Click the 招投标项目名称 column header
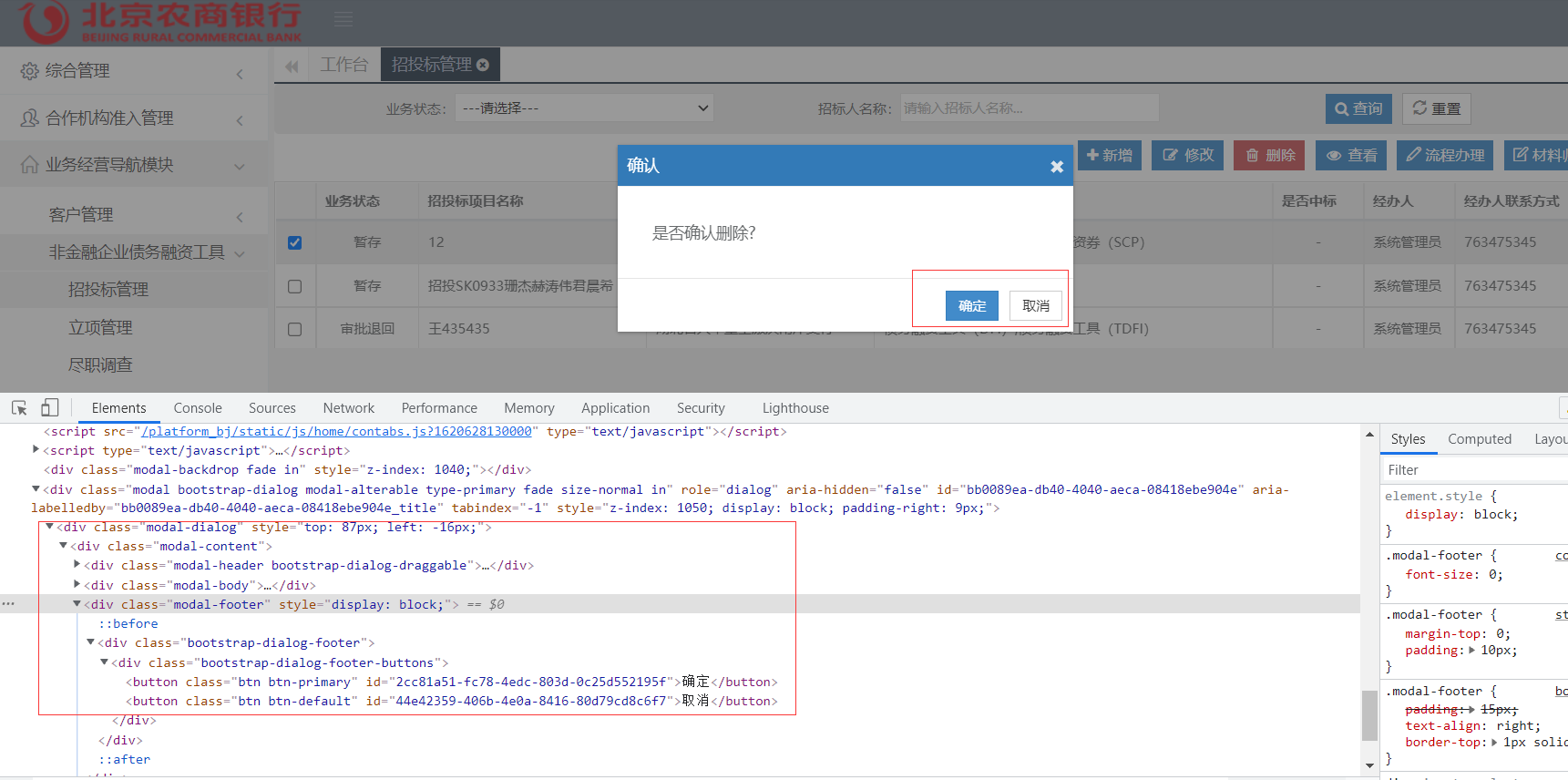 (476, 201)
